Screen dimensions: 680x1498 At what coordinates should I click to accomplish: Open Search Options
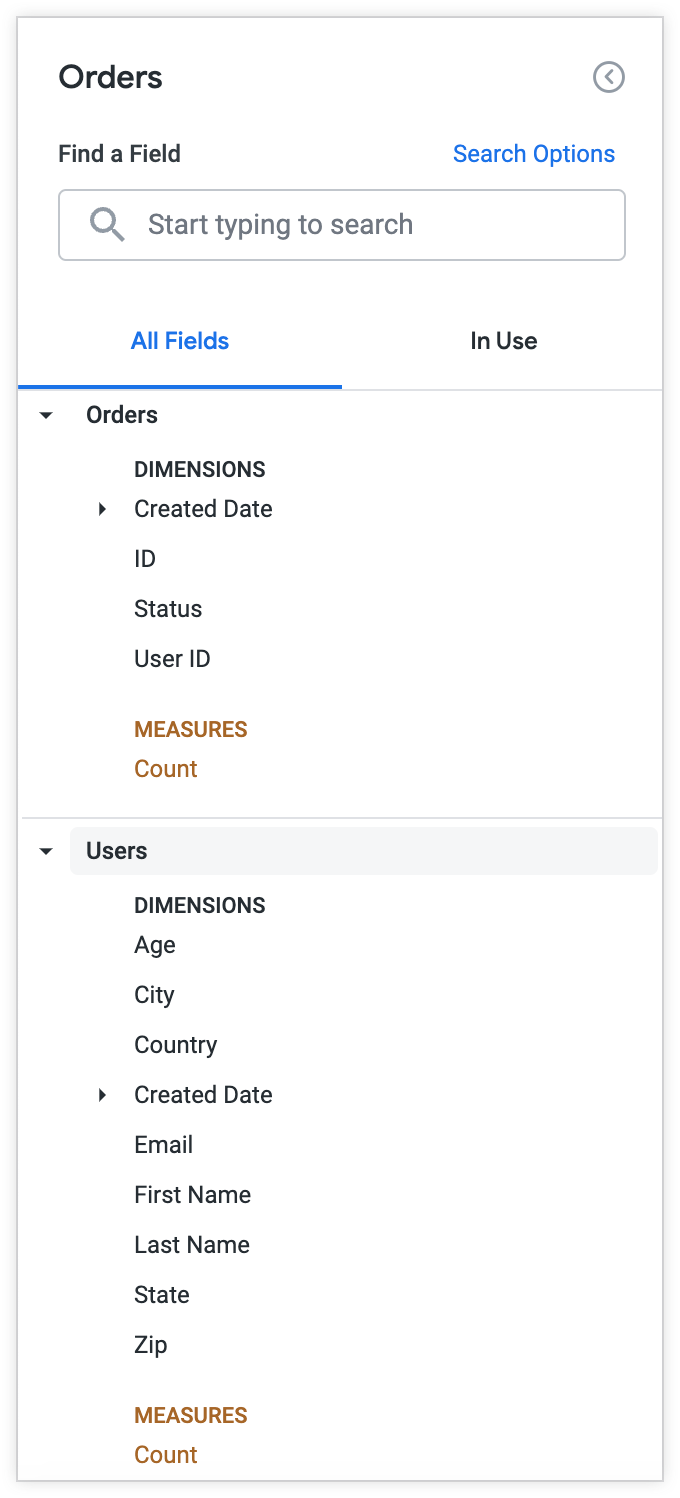(533, 153)
